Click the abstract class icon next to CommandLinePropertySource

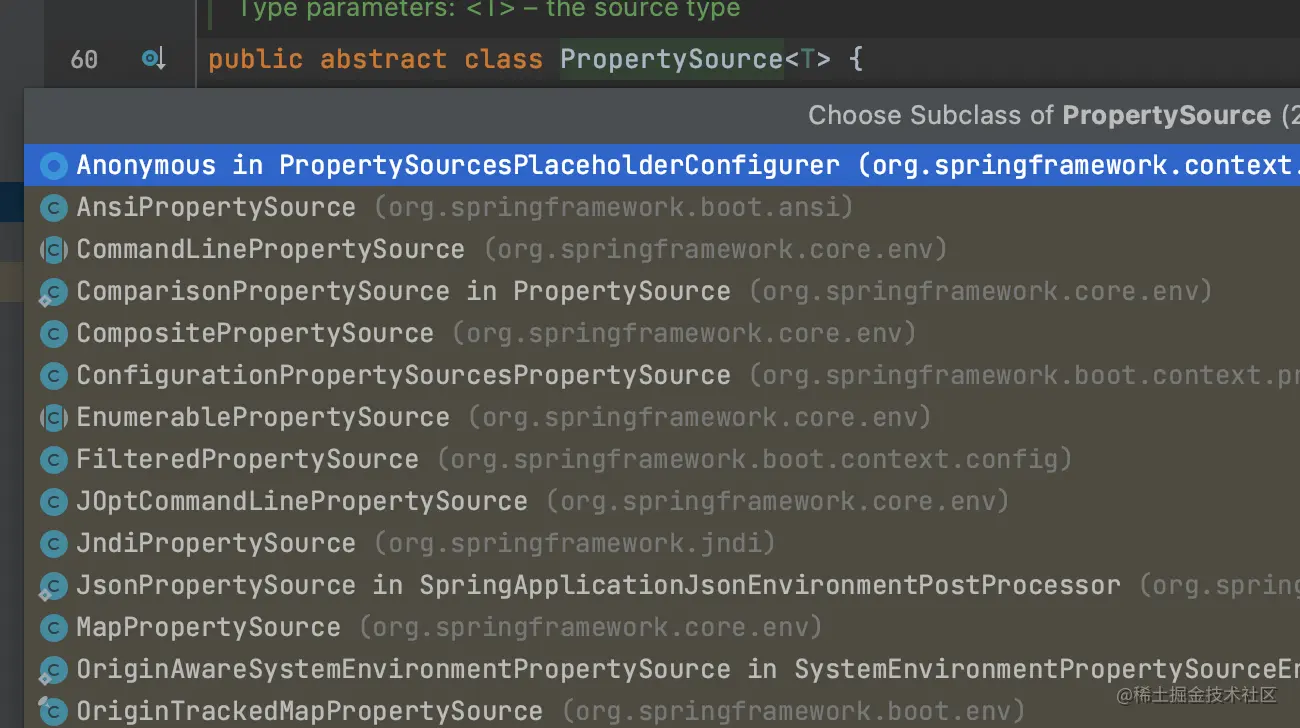pos(53,249)
